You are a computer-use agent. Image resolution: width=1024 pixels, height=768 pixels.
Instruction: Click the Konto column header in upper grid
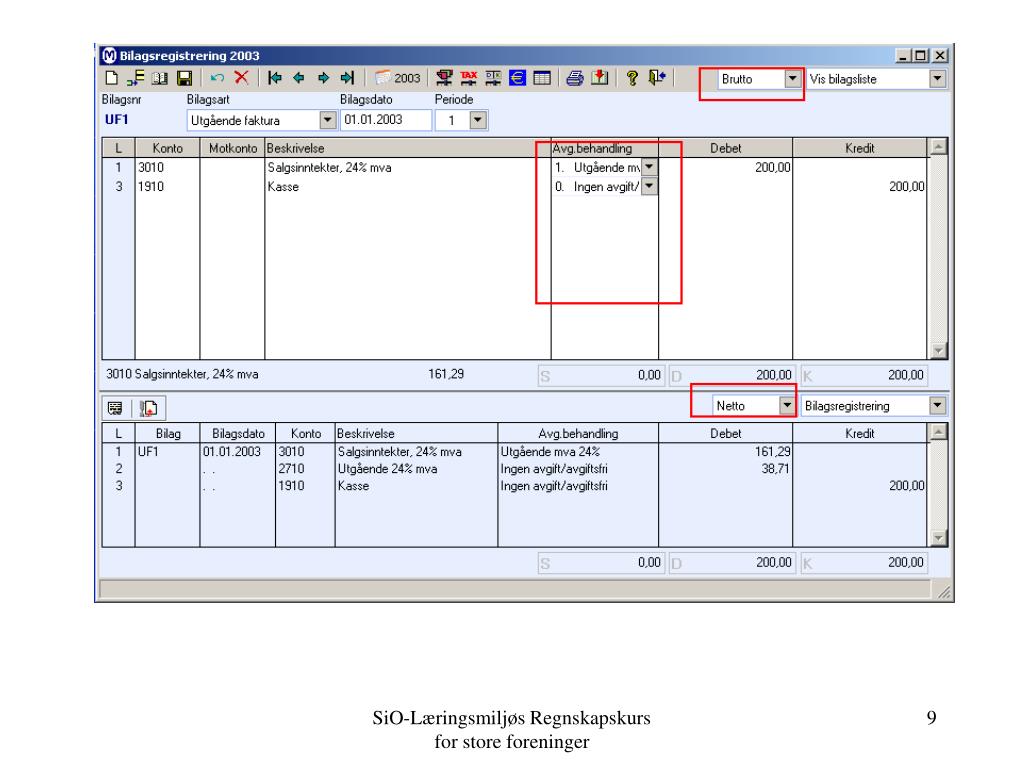(167, 148)
